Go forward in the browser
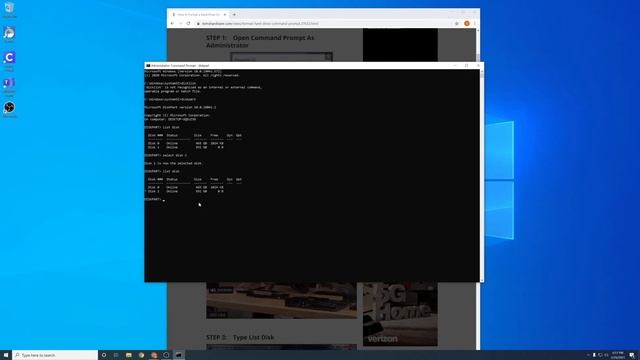 [180, 23]
